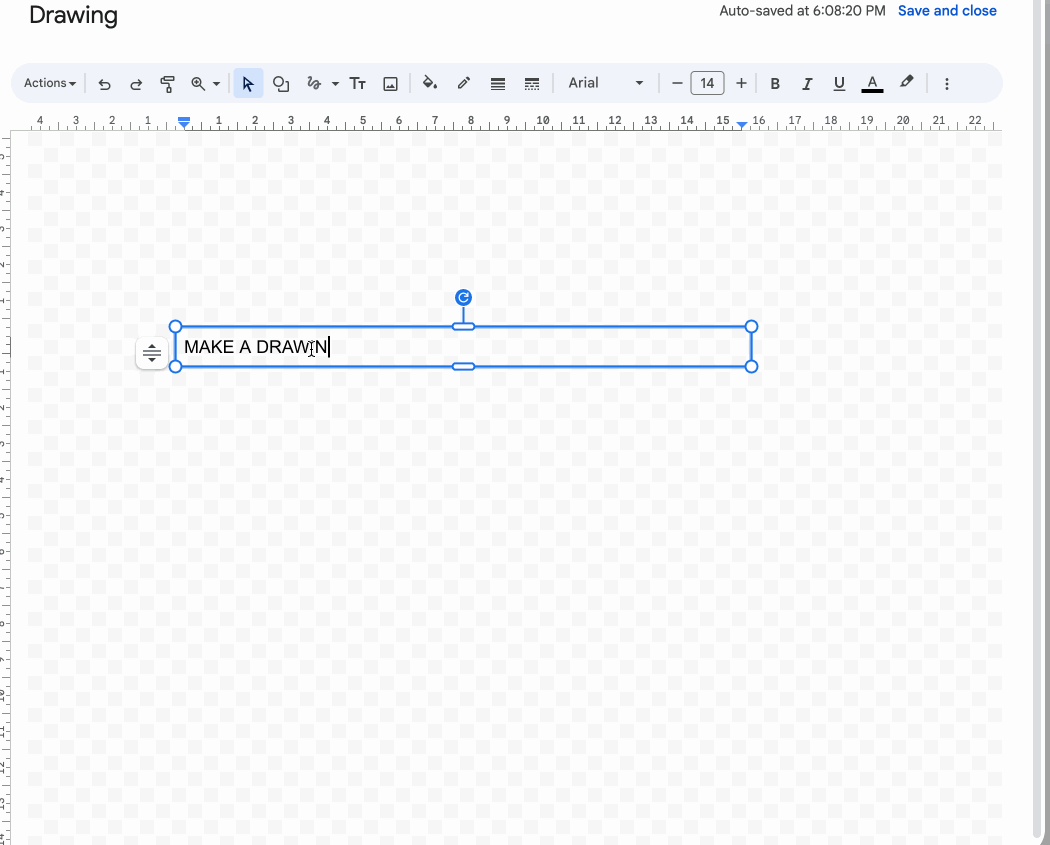
Task: Toggle italic formatting
Action: (x=807, y=84)
